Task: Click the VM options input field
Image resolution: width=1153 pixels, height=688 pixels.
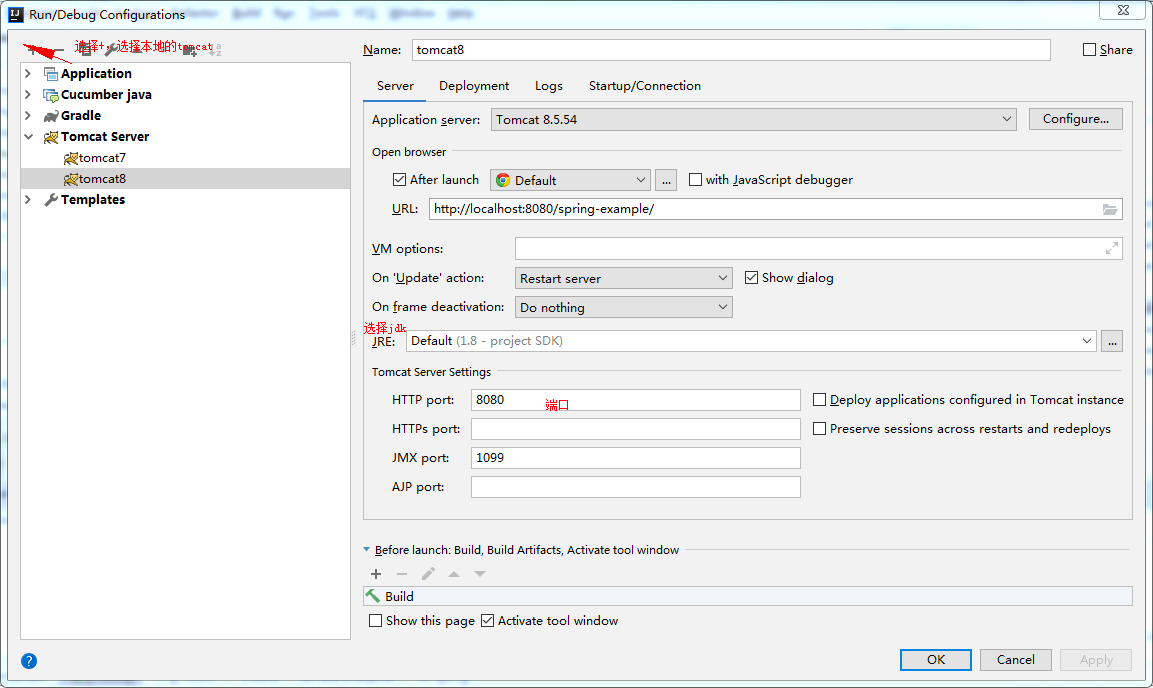Action: pyautogui.click(x=818, y=249)
